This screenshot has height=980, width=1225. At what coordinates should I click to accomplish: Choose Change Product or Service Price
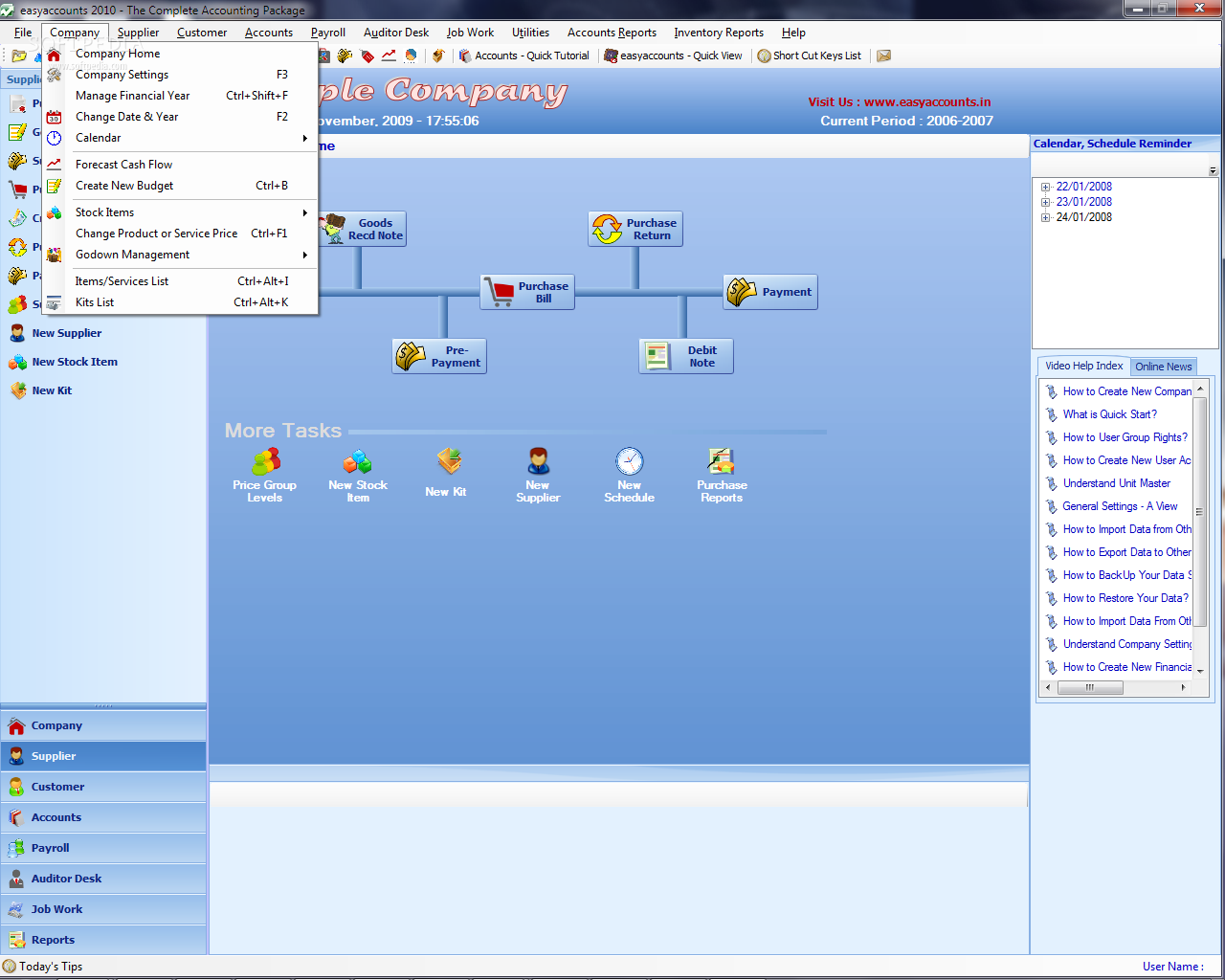coord(180,234)
